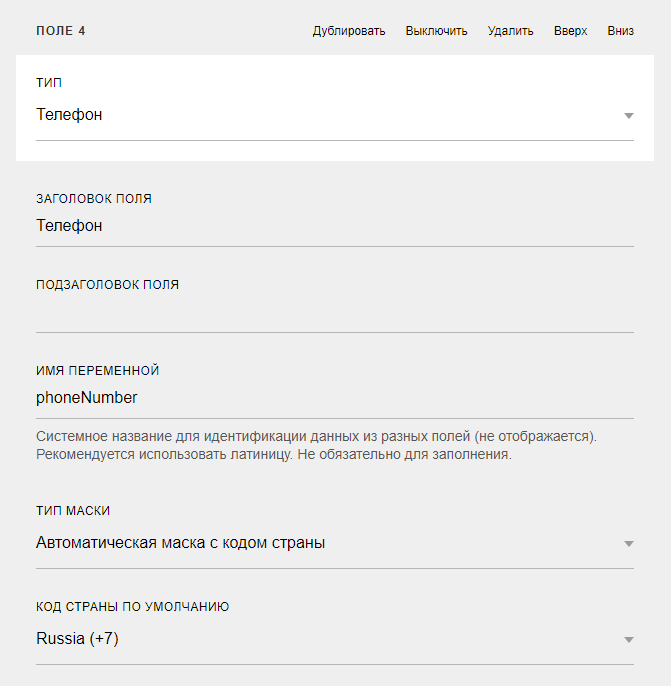The image size is (671, 686).
Task: Focus the Заголовок поля input containing Телефон
Action: (x=334, y=227)
